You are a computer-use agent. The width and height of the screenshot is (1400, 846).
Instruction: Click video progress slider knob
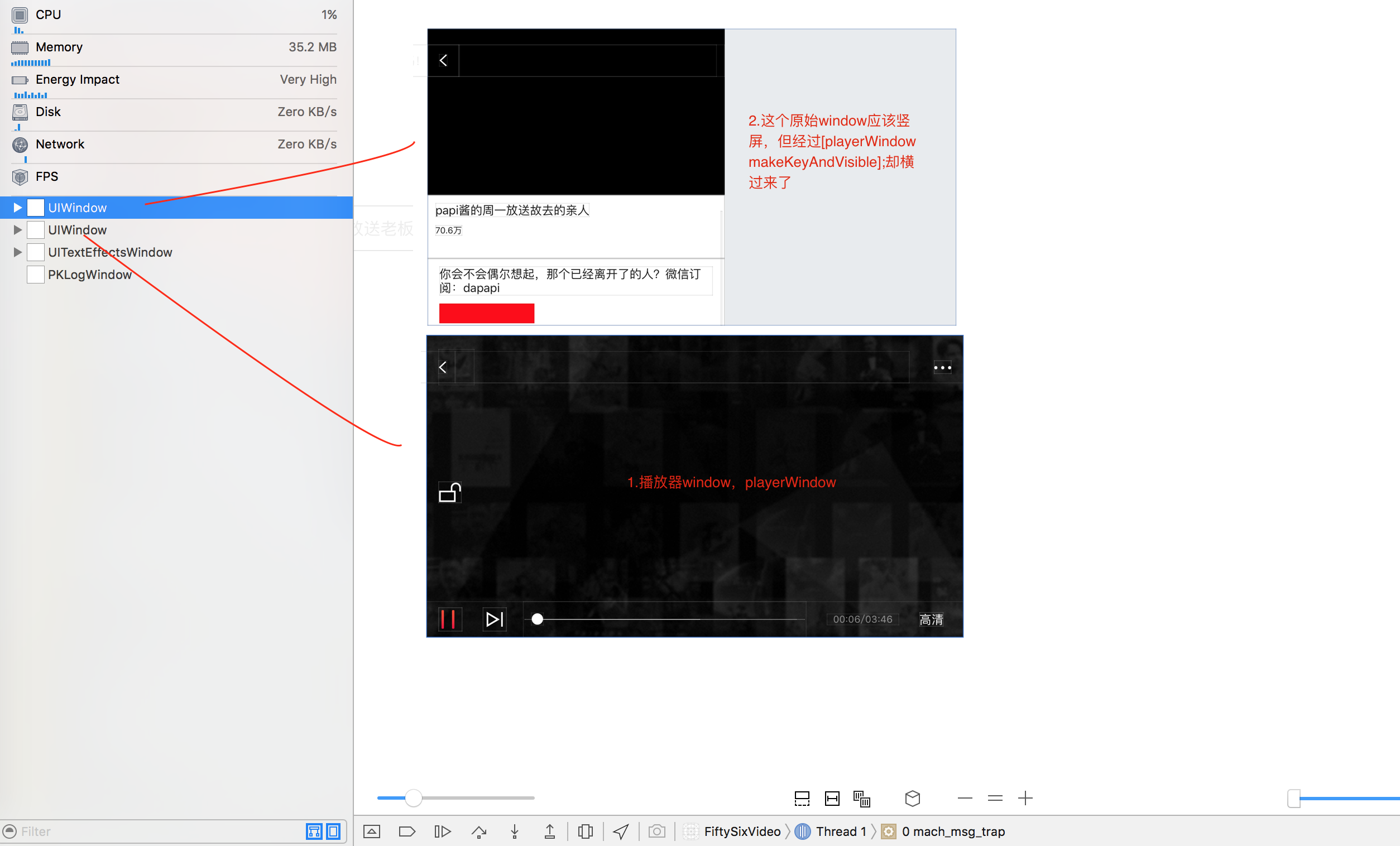537,619
